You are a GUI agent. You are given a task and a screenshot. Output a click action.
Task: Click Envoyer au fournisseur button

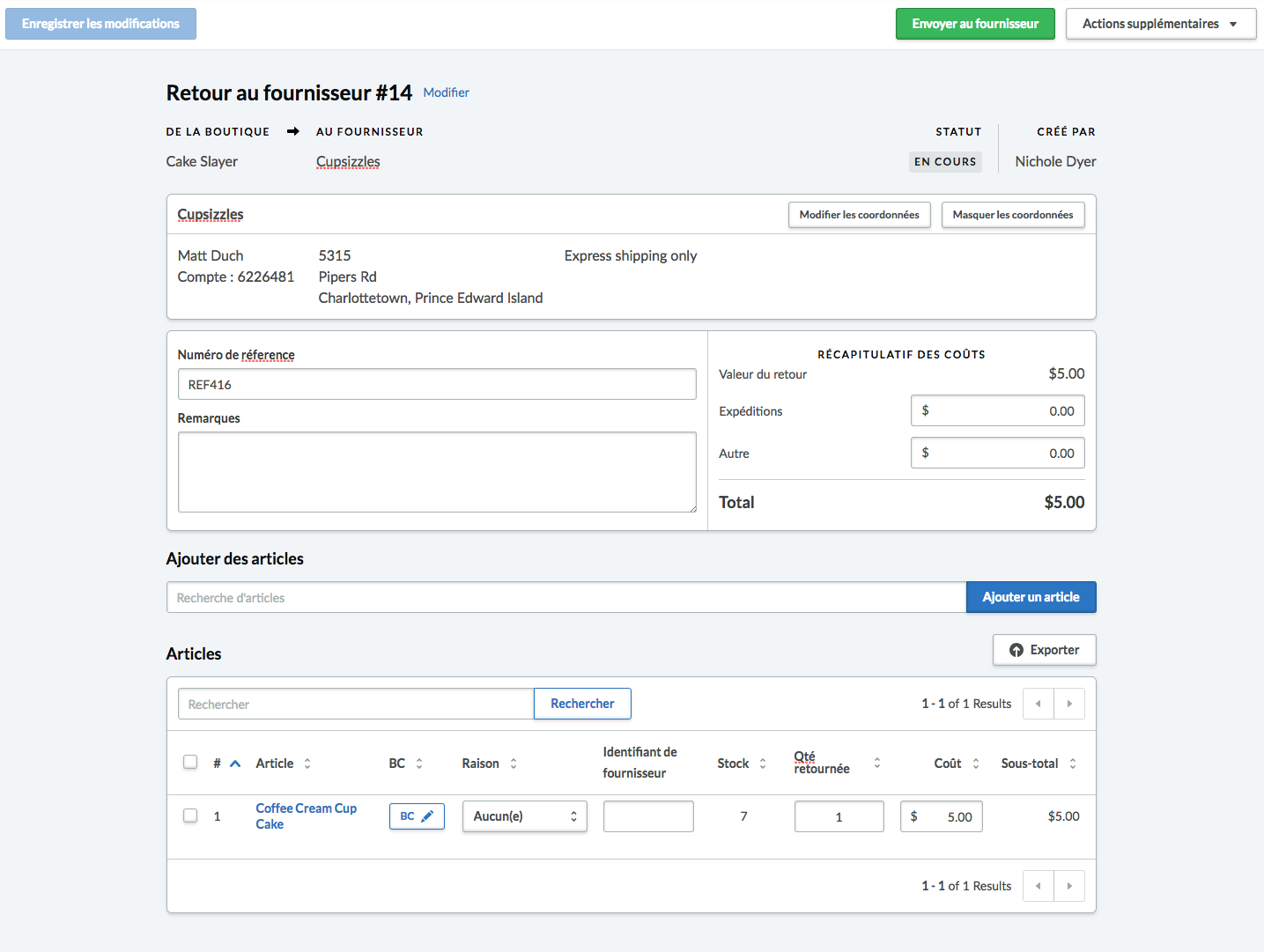[974, 24]
